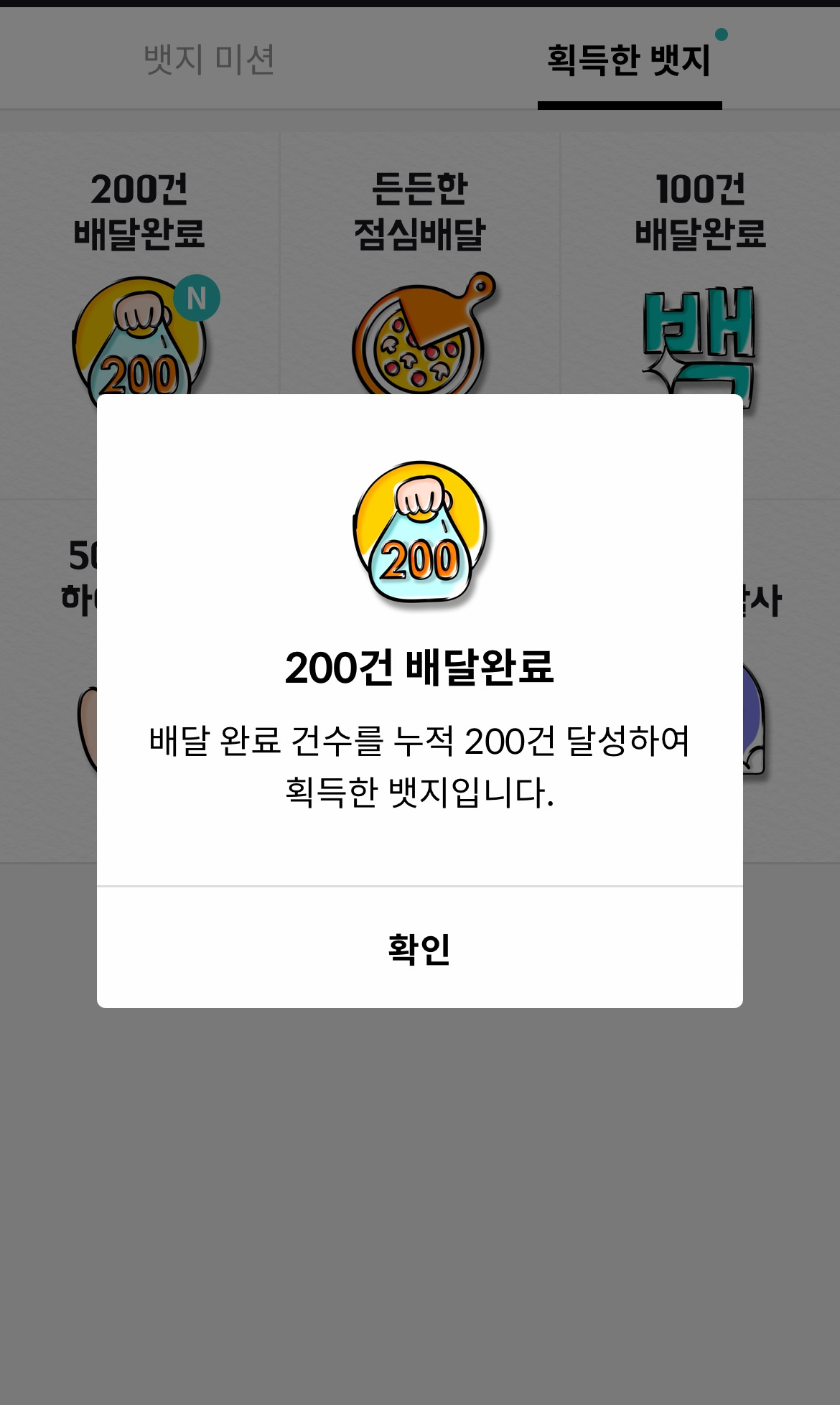Tap the partially hidden 50 badge label
The image size is (840, 1405).
pyautogui.click(x=79, y=577)
